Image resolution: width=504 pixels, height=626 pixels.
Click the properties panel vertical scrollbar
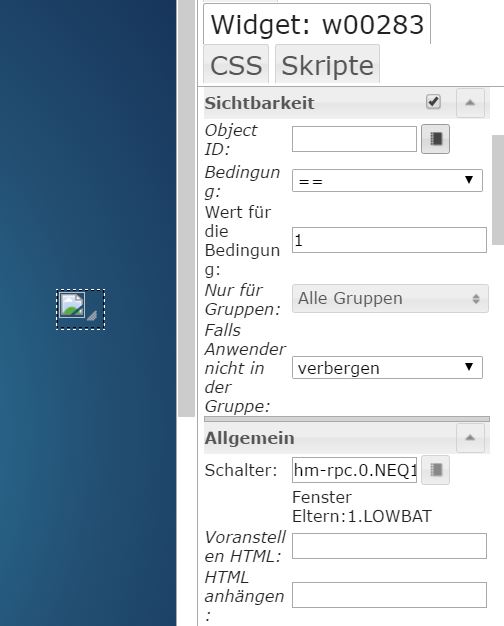point(498,190)
